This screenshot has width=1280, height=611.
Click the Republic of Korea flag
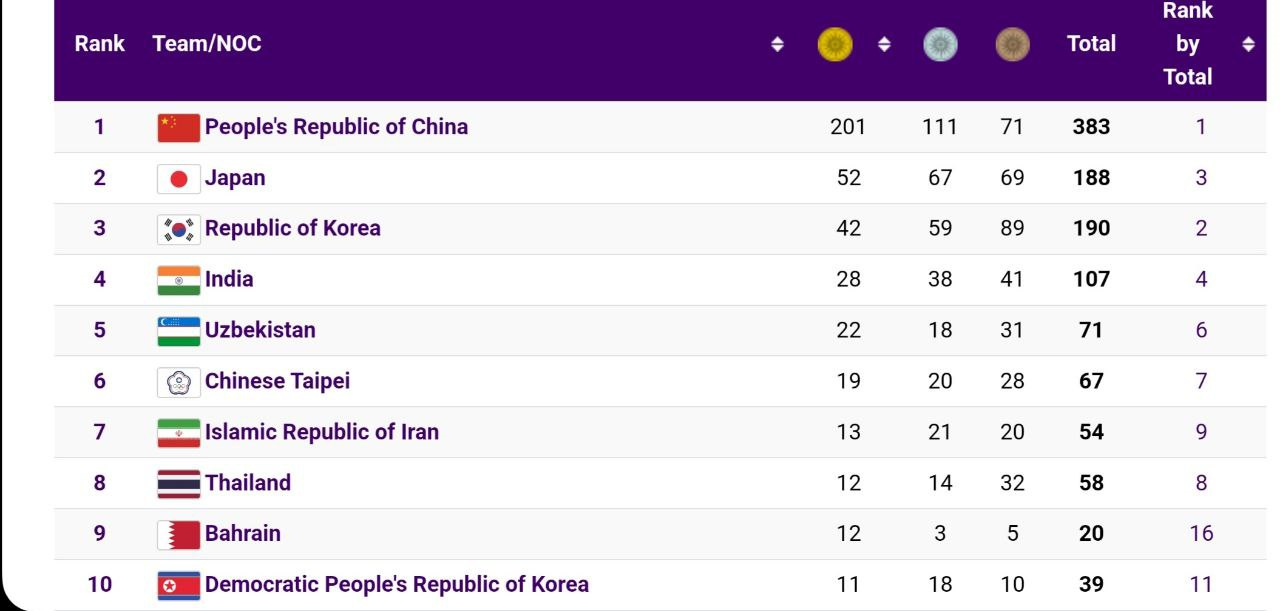tap(179, 229)
